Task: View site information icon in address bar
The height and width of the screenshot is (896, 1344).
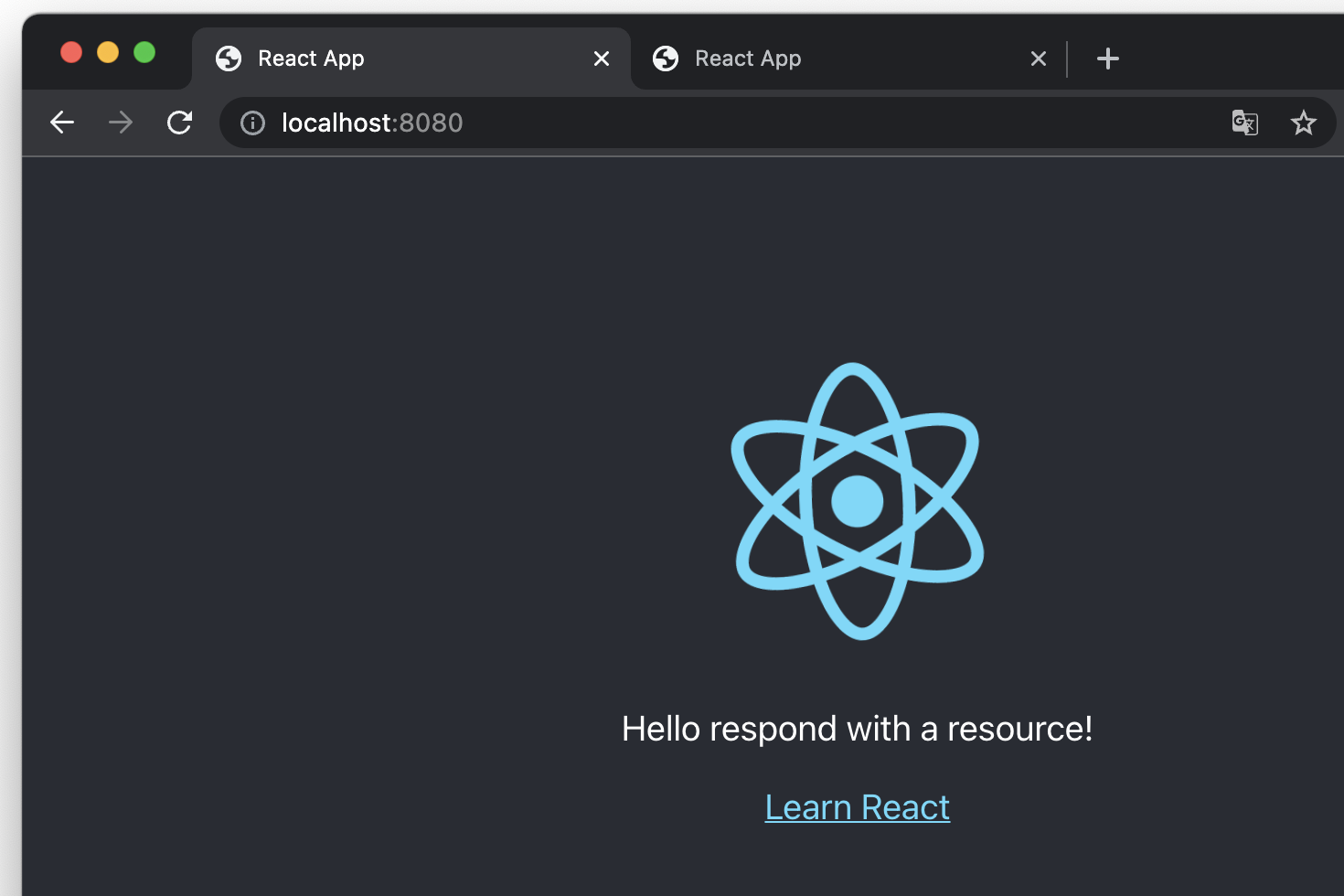Action: 252,123
